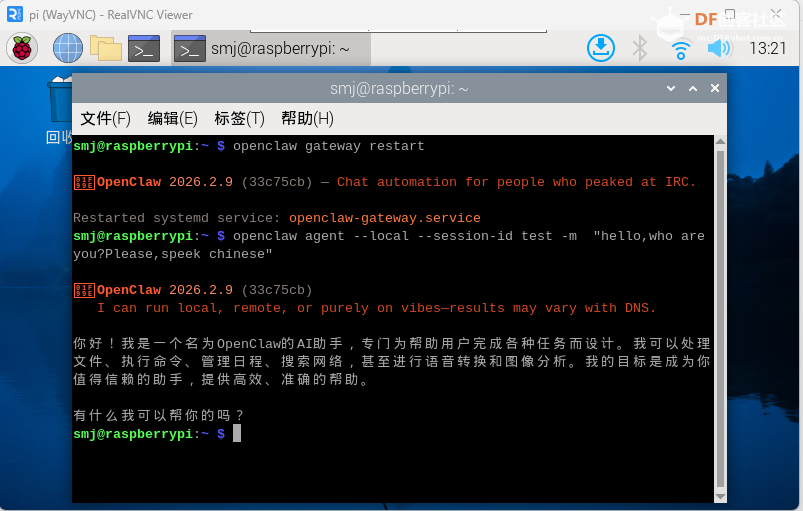803x511 pixels.
Task: Open the Raspberry Pi main menu
Action: coord(22,49)
